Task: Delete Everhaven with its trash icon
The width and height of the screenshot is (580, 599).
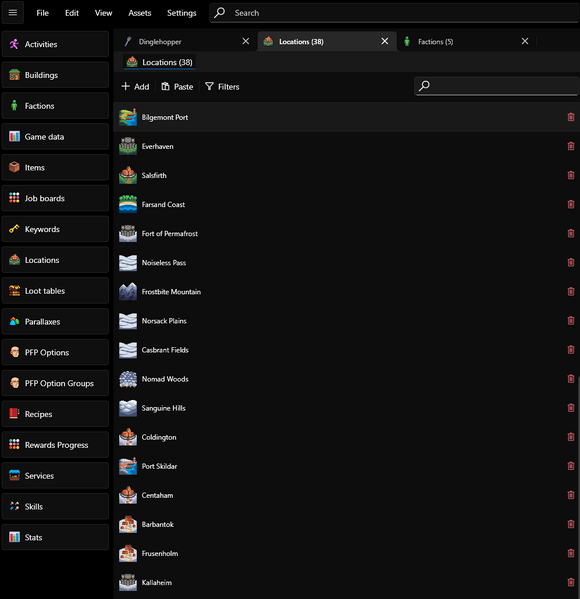Action: [571, 146]
